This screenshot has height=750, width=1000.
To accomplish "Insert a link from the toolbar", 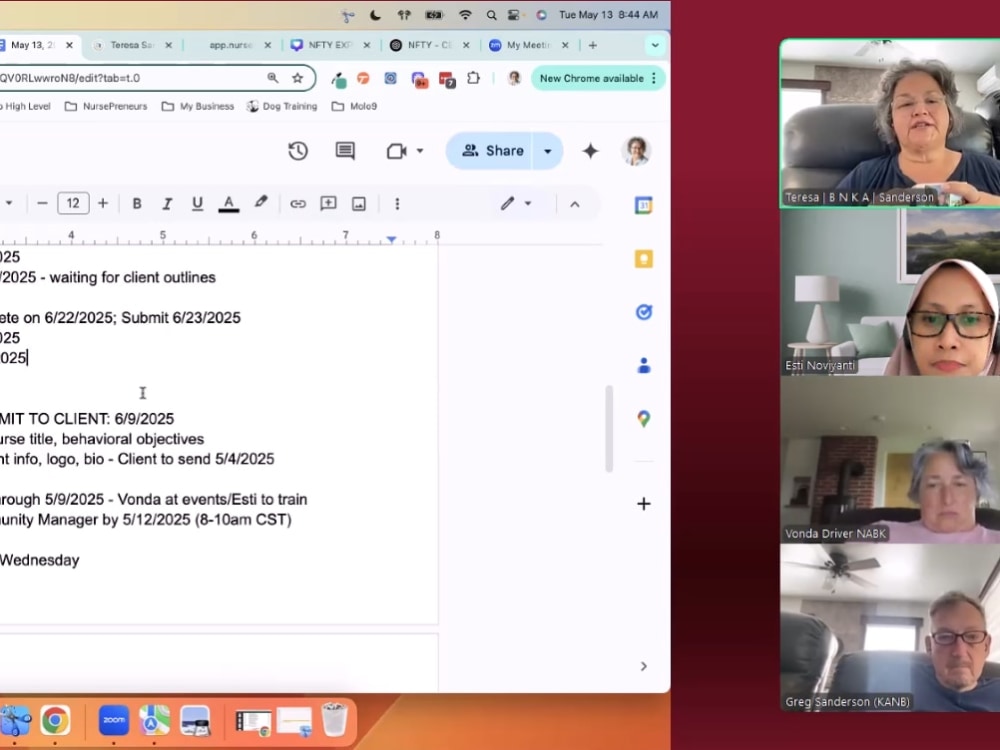I will [x=298, y=203].
